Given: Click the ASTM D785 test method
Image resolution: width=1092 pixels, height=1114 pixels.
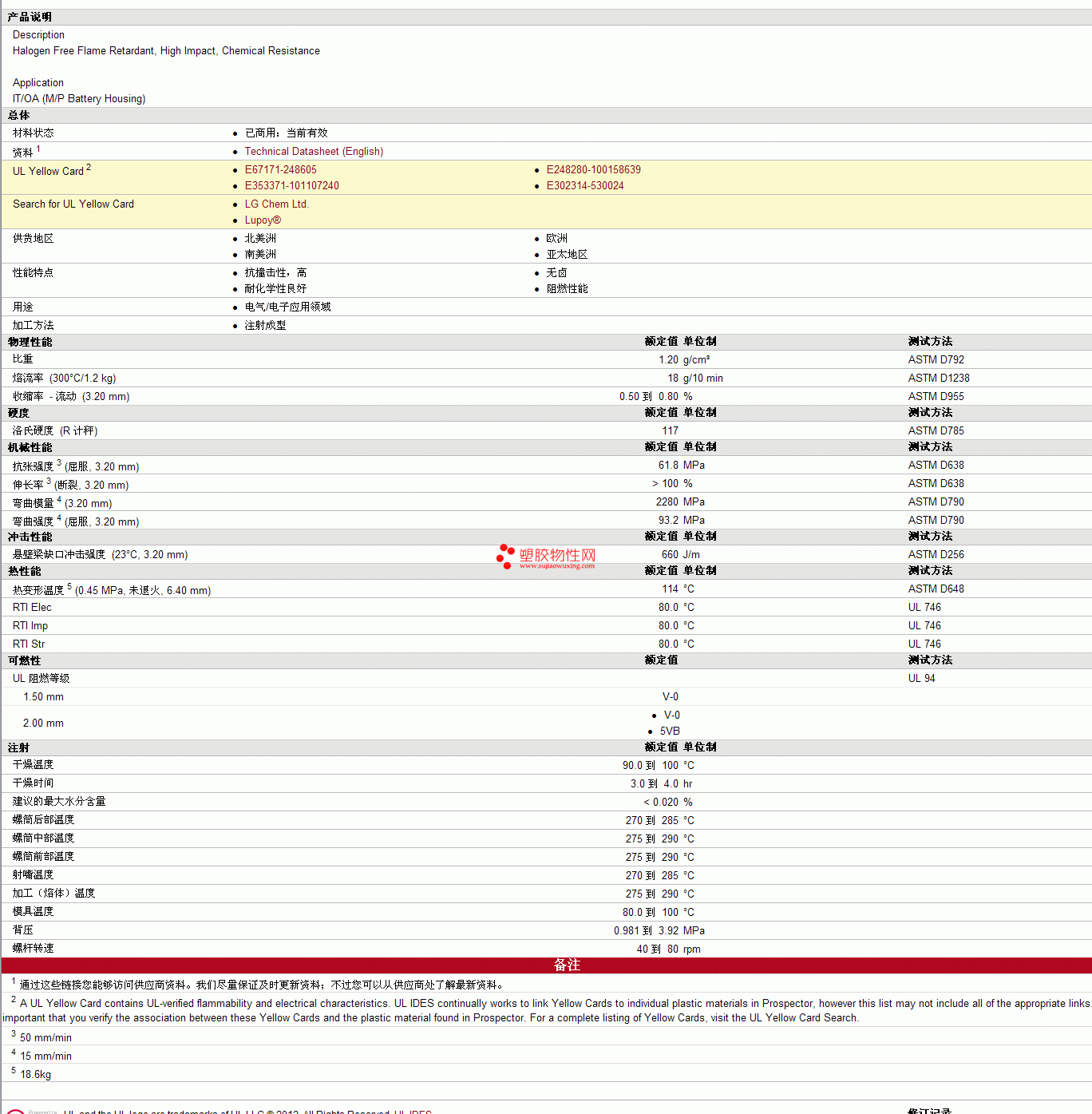Looking at the screenshot, I should pyautogui.click(x=936, y=431).
